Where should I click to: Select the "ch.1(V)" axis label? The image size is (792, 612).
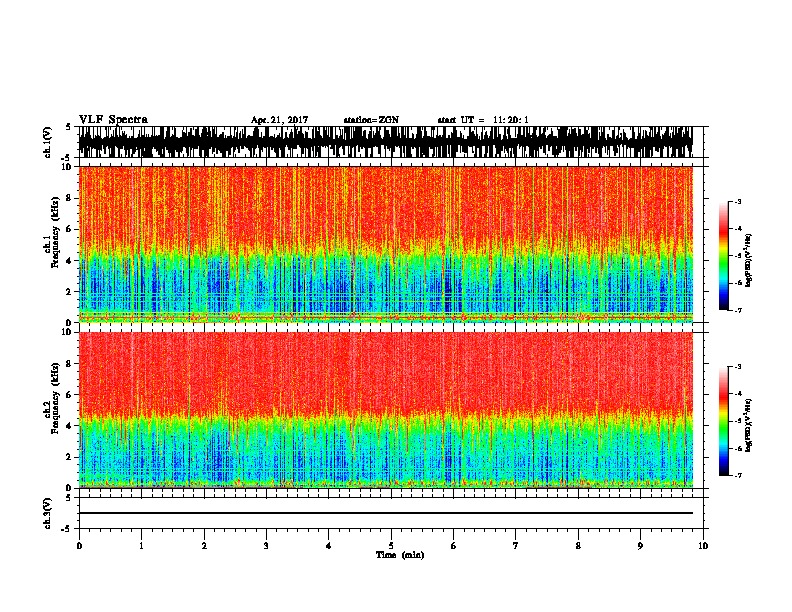click(47, 142)
